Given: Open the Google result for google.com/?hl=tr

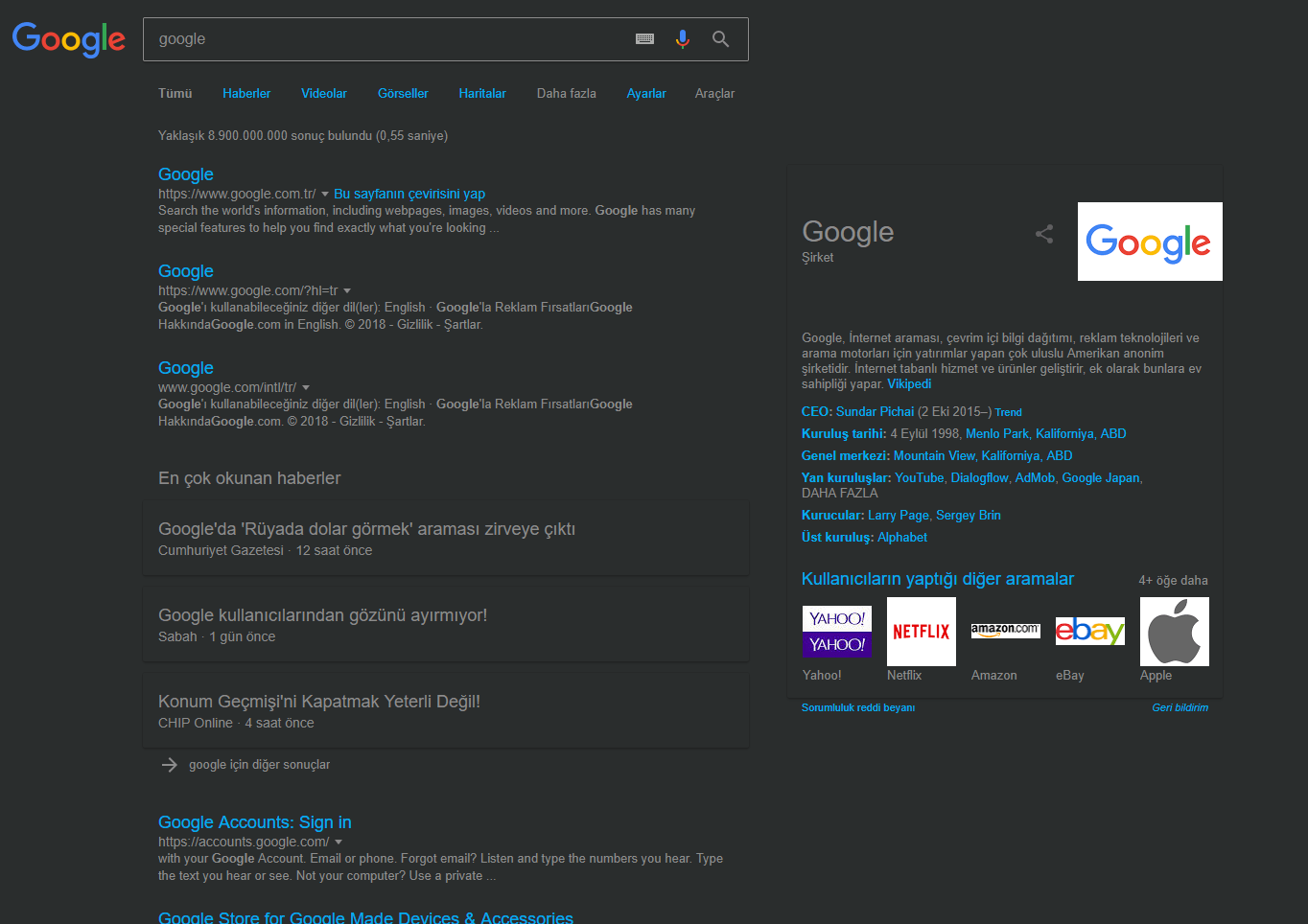Looking at the screenshot, I should (186, 271).
